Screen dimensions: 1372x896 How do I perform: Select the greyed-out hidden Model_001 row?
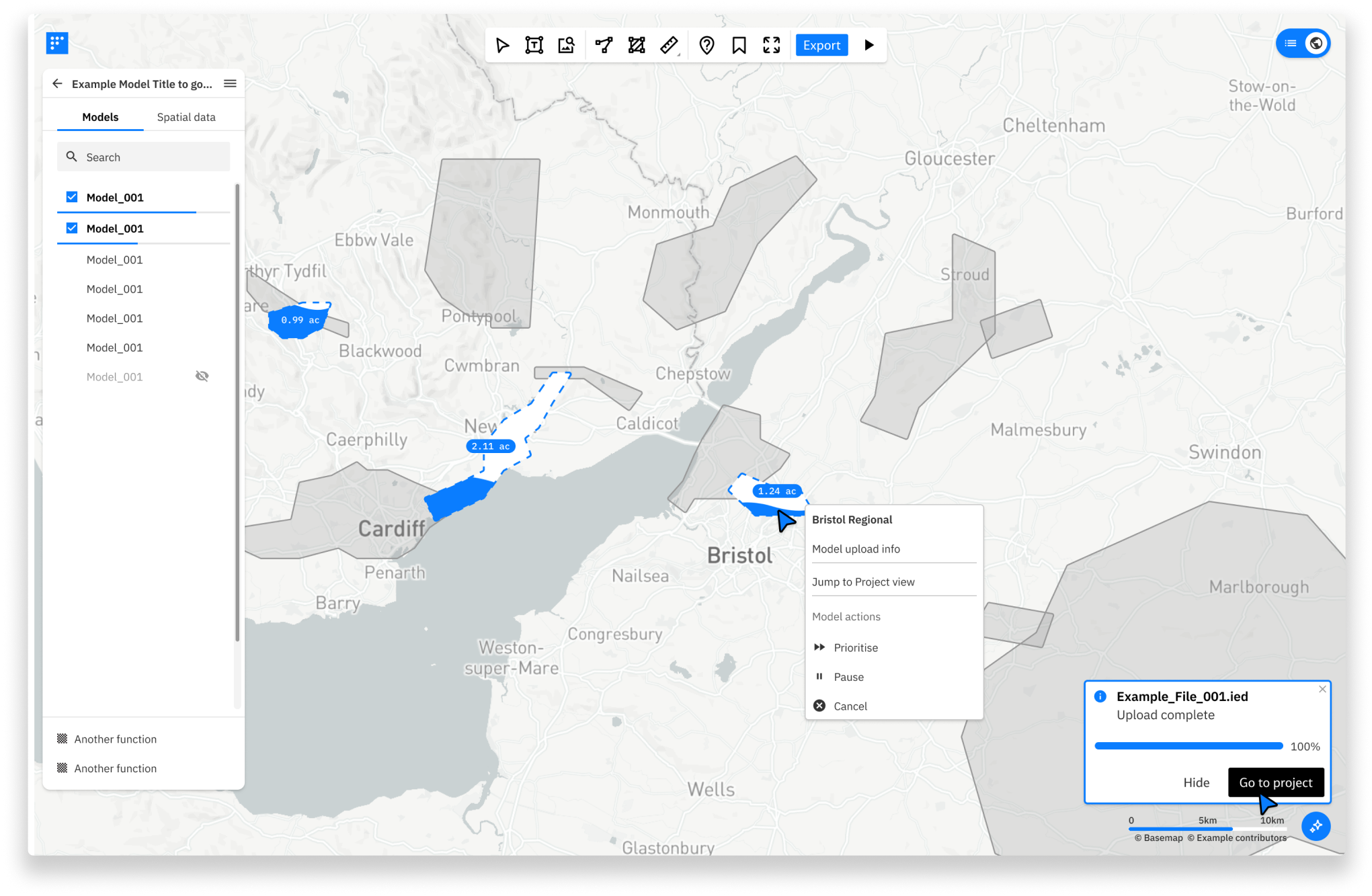coord(143,376)
